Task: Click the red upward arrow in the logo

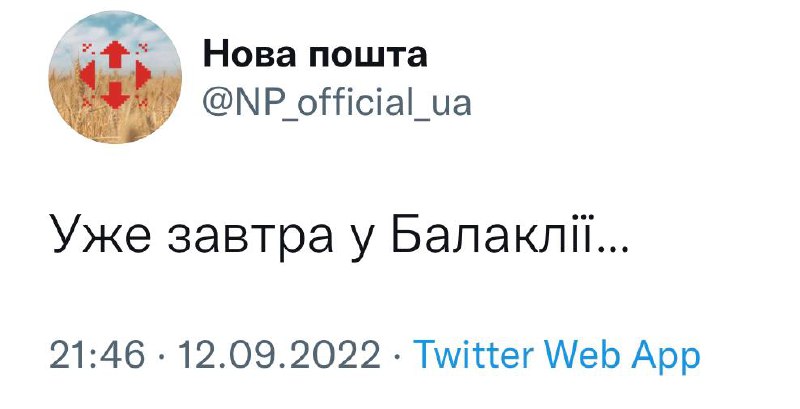Action: tap(114, 54)
